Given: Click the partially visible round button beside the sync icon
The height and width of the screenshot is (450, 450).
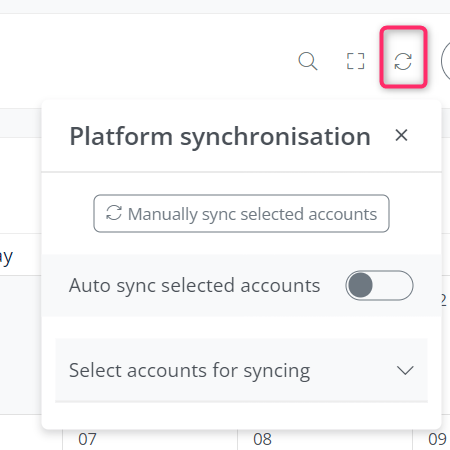Looking at the screenshot, I should (446, 62).
